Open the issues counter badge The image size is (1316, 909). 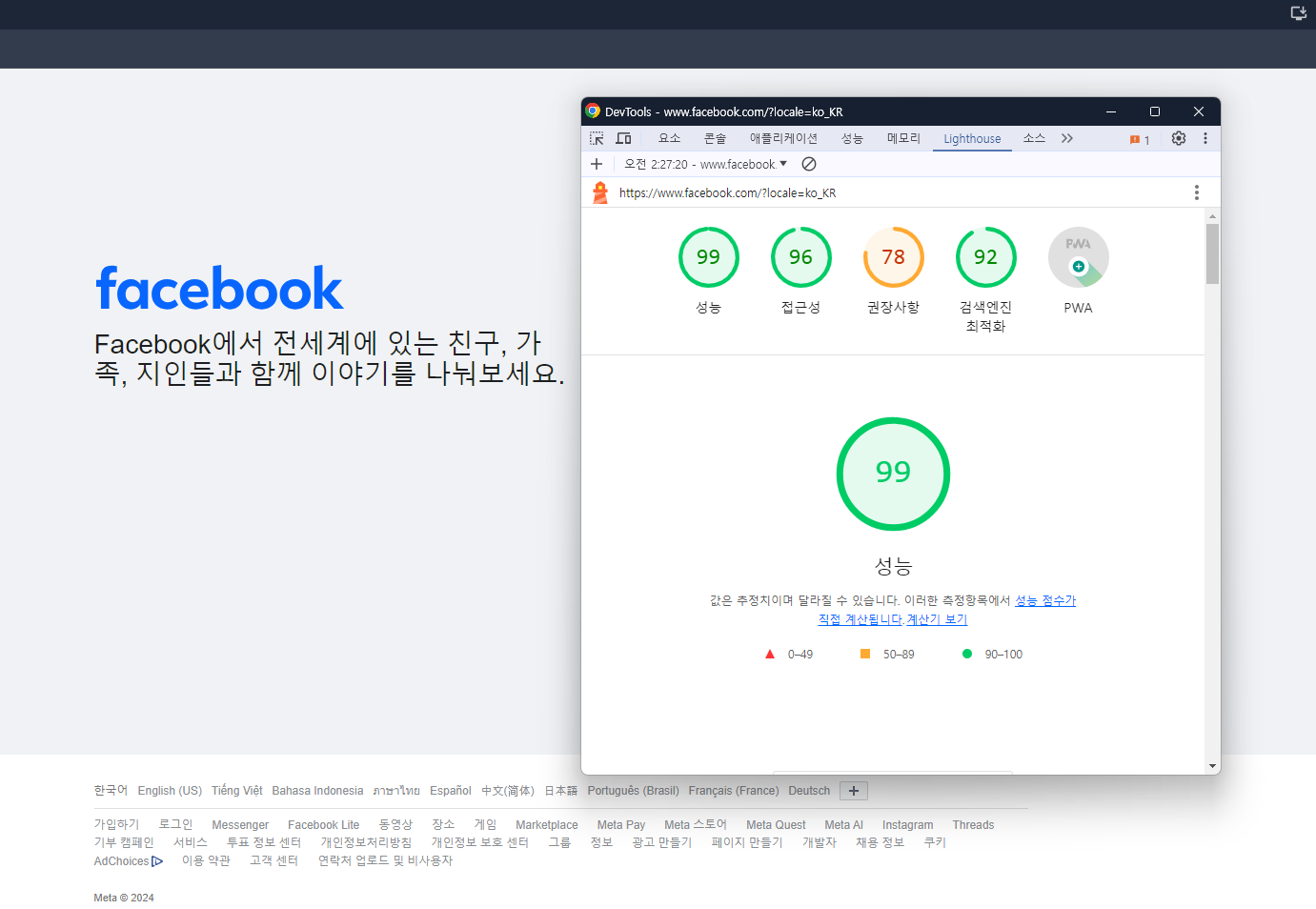pos(1140,139)
